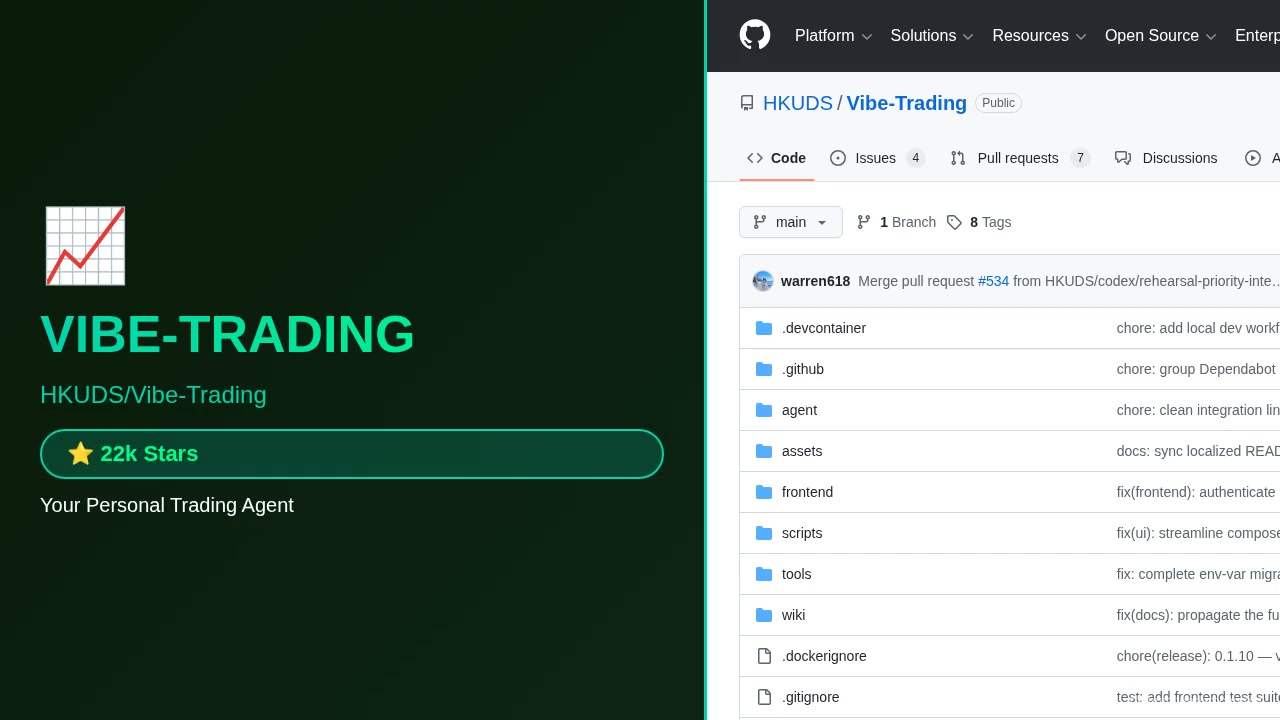
Task: Click the 'Your Personal Trading Agent' tagline
Action: coord(167,505)
